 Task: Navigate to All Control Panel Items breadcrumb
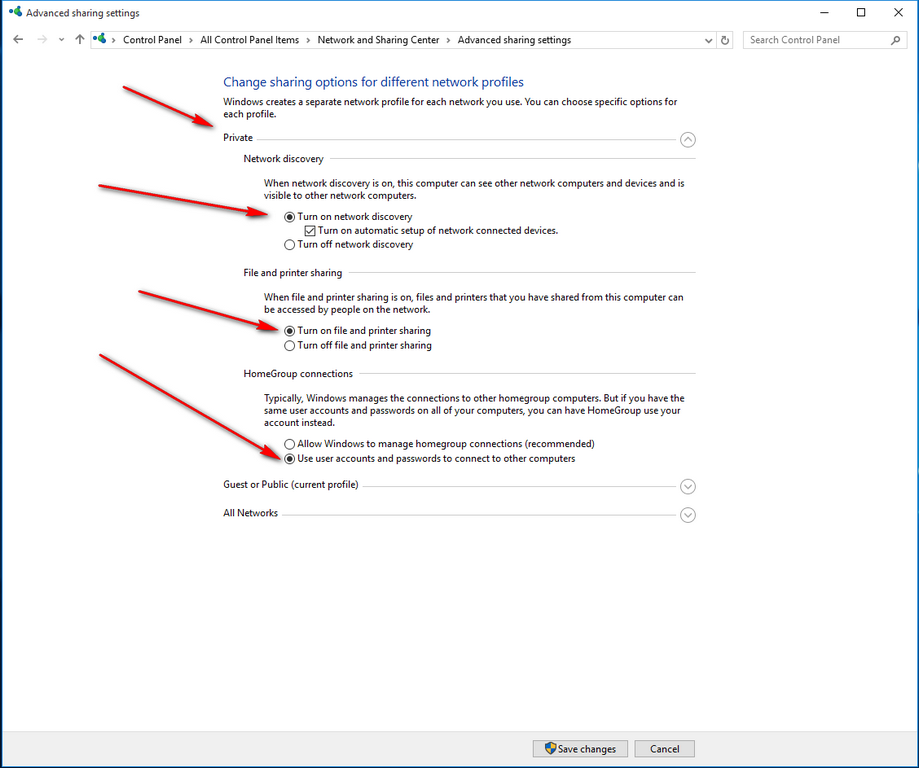250,40
